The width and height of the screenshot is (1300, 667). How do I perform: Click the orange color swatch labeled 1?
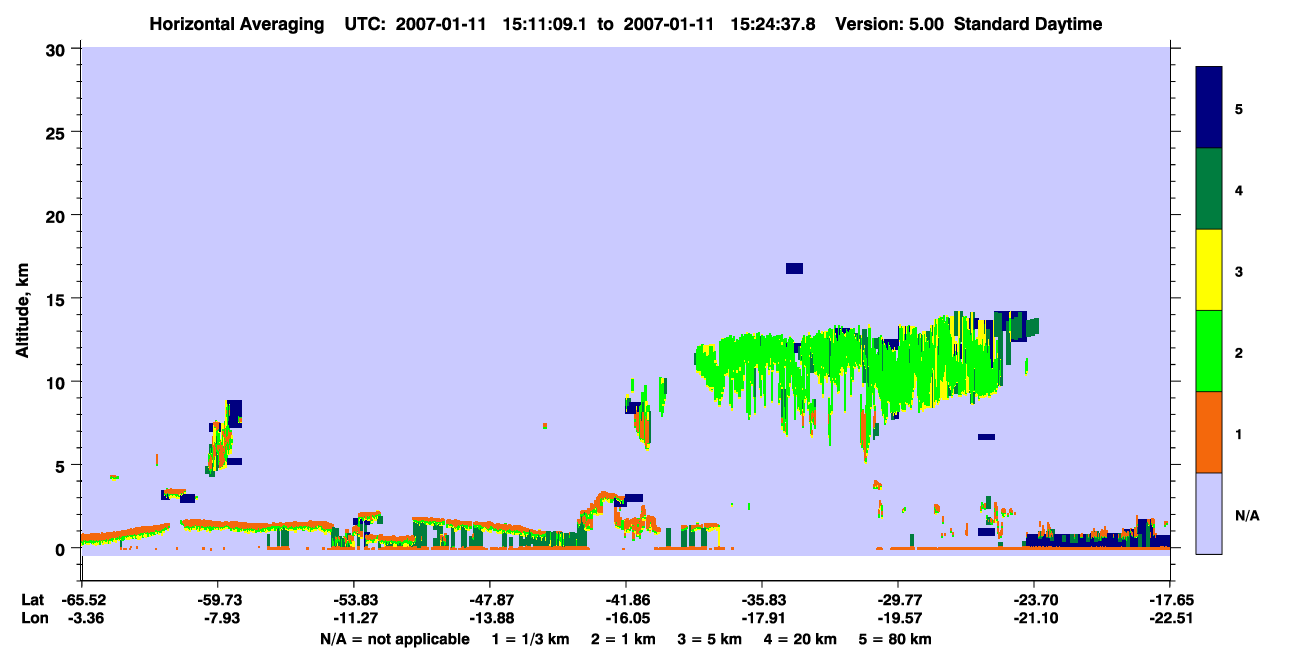point(1209,432)
